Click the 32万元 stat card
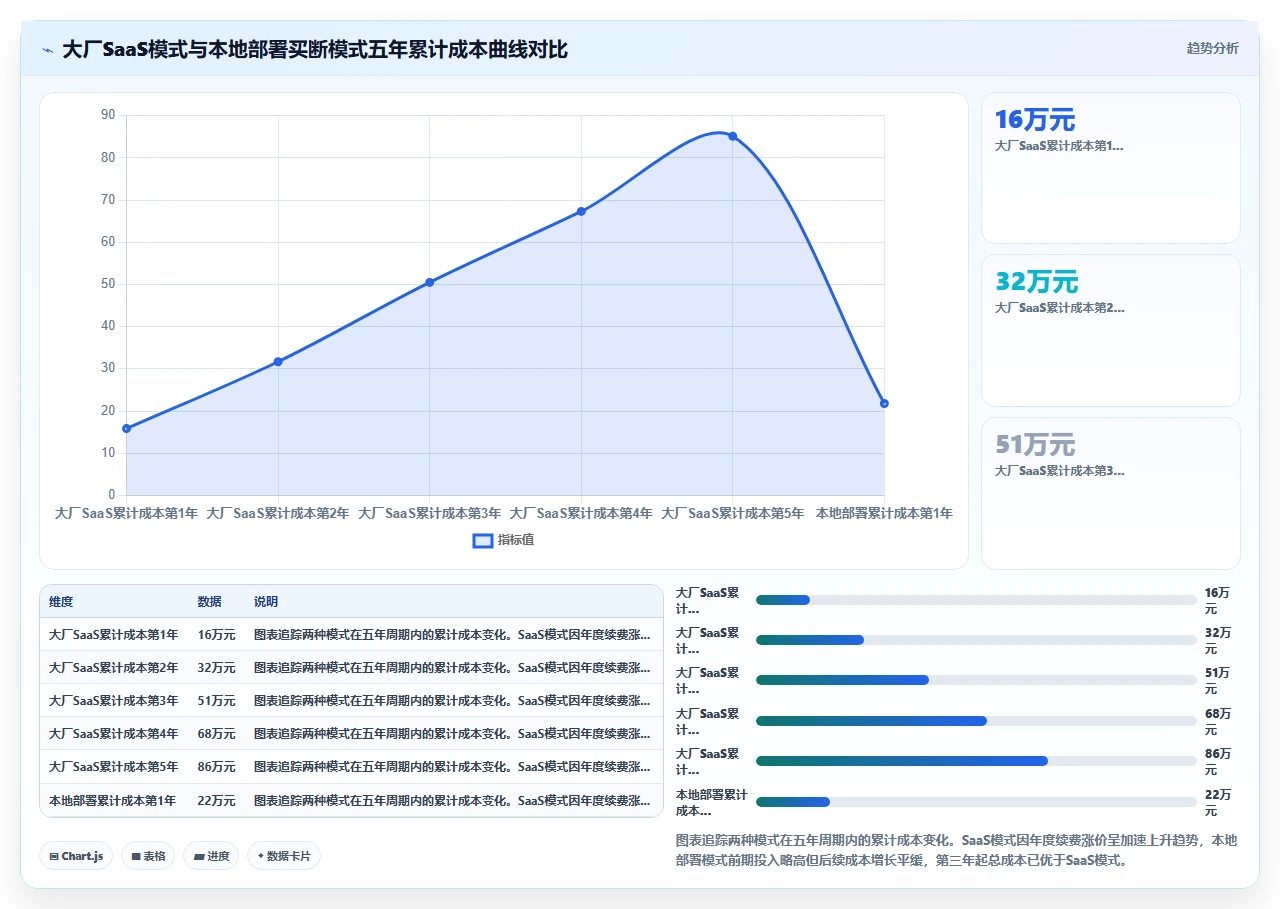 tap(1110, 330)
